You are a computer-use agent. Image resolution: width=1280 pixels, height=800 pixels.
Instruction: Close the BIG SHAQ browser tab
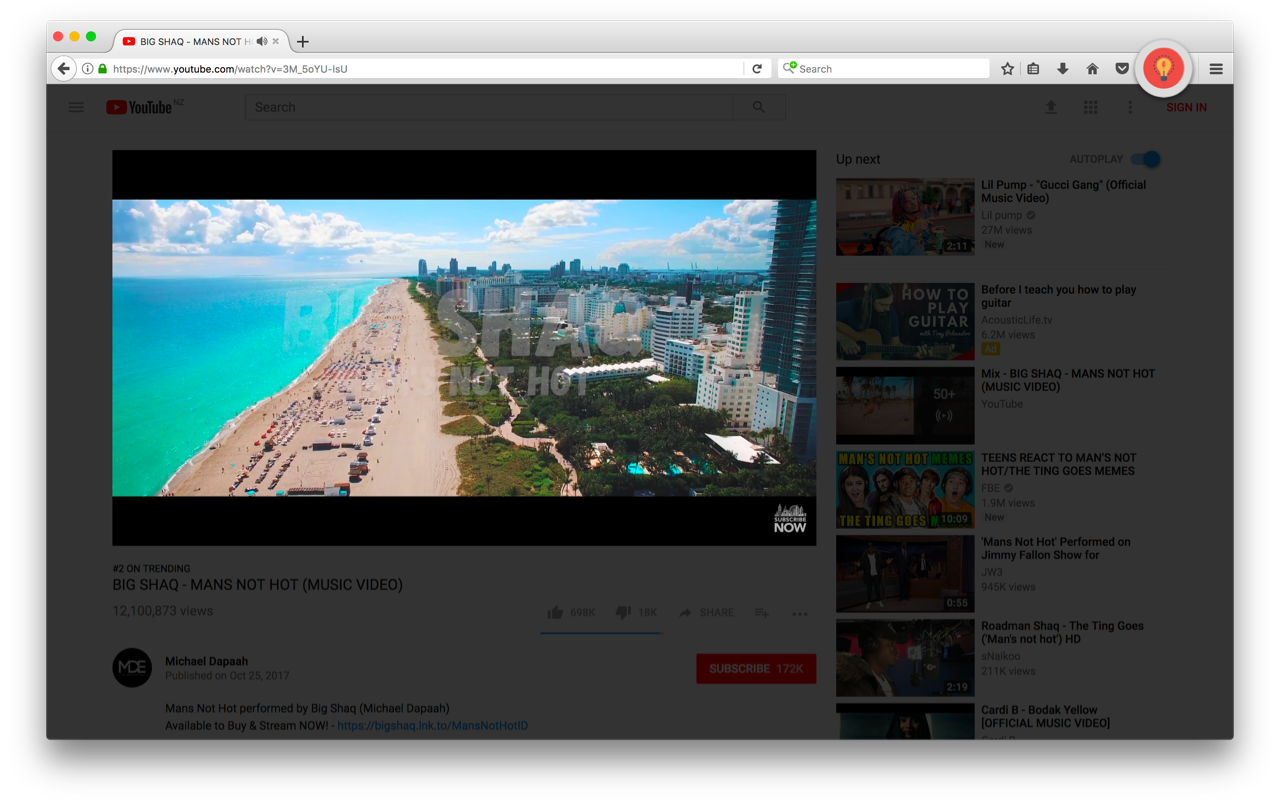point(276,41)
